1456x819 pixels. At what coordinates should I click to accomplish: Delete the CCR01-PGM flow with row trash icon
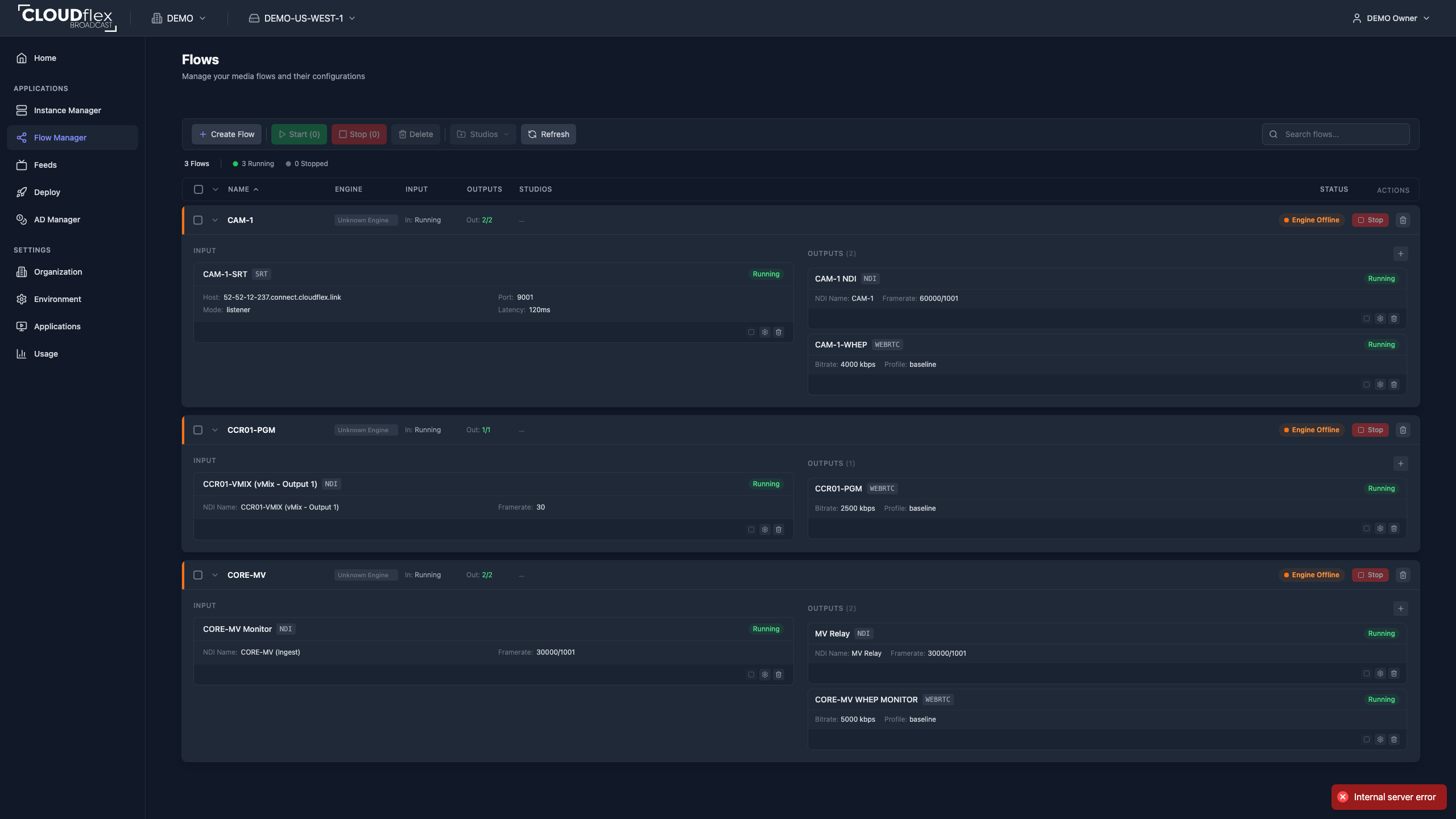[1403, 430]
